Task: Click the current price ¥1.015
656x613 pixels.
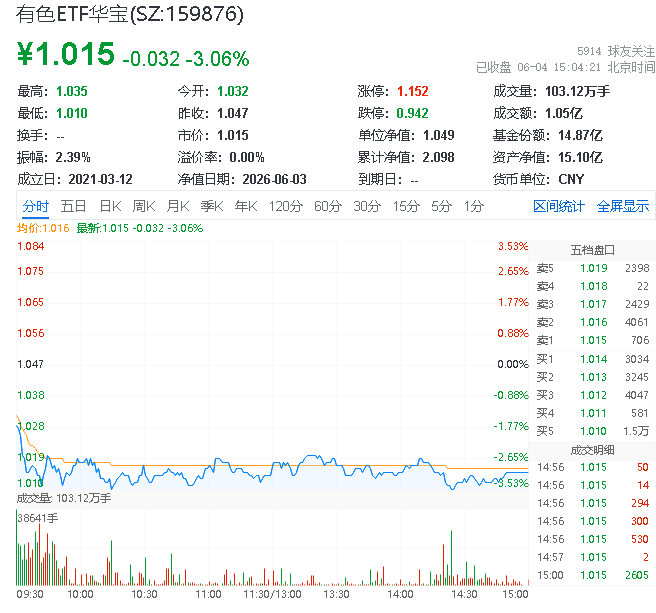Action: [x=66, y=54]
